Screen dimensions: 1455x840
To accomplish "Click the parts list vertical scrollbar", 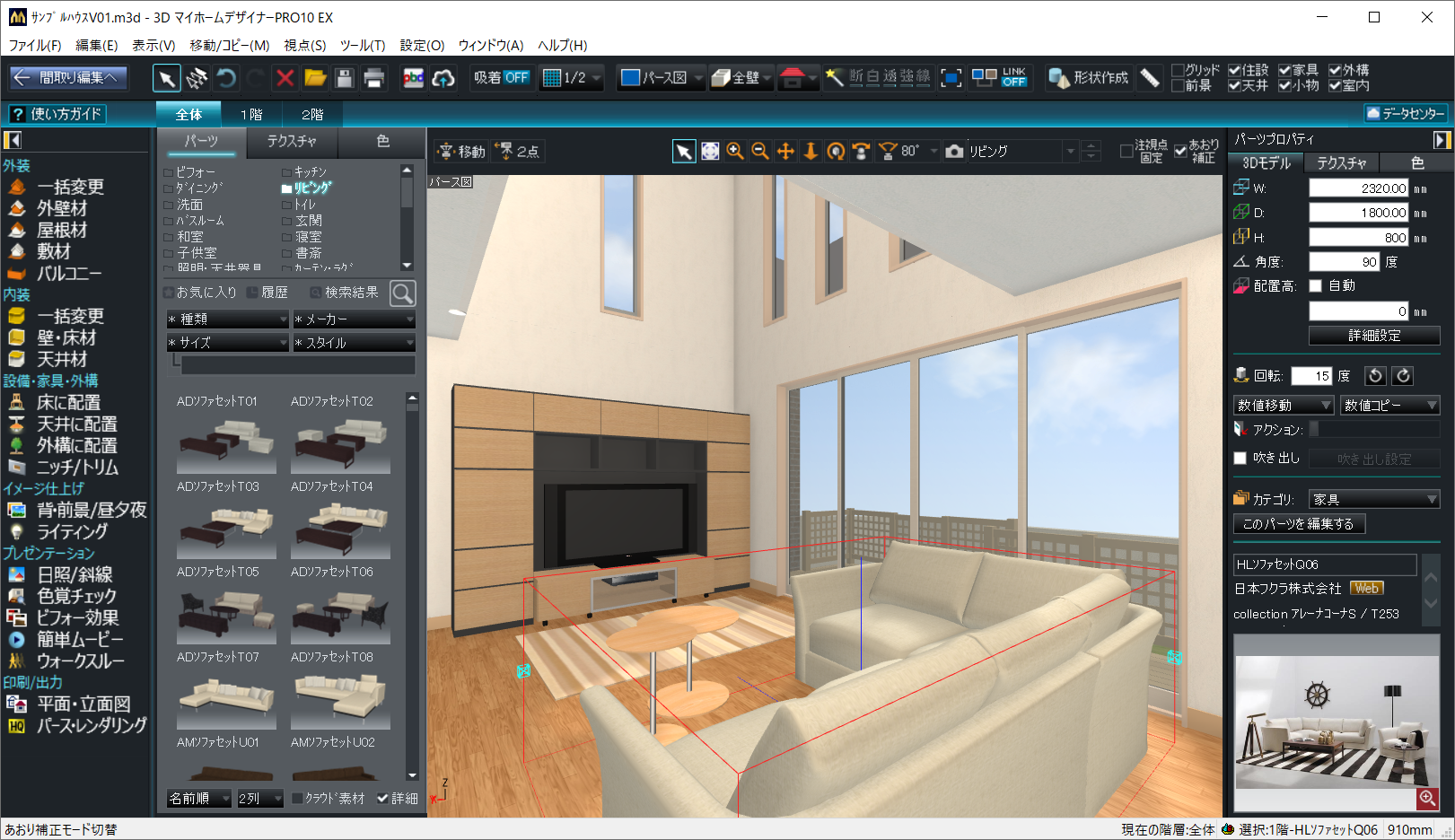I will click(412, 583).
